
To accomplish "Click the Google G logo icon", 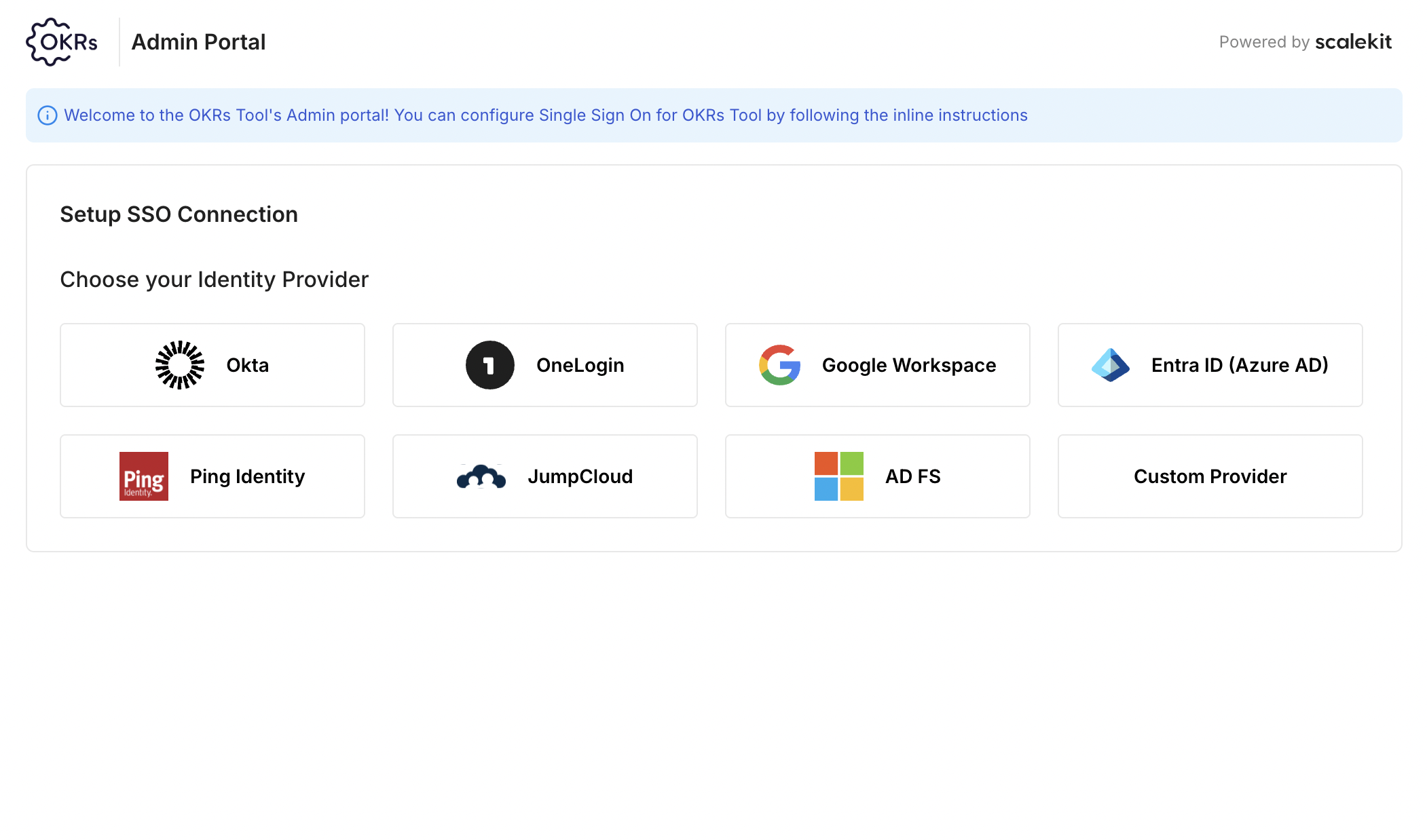I will pos(780,365).
